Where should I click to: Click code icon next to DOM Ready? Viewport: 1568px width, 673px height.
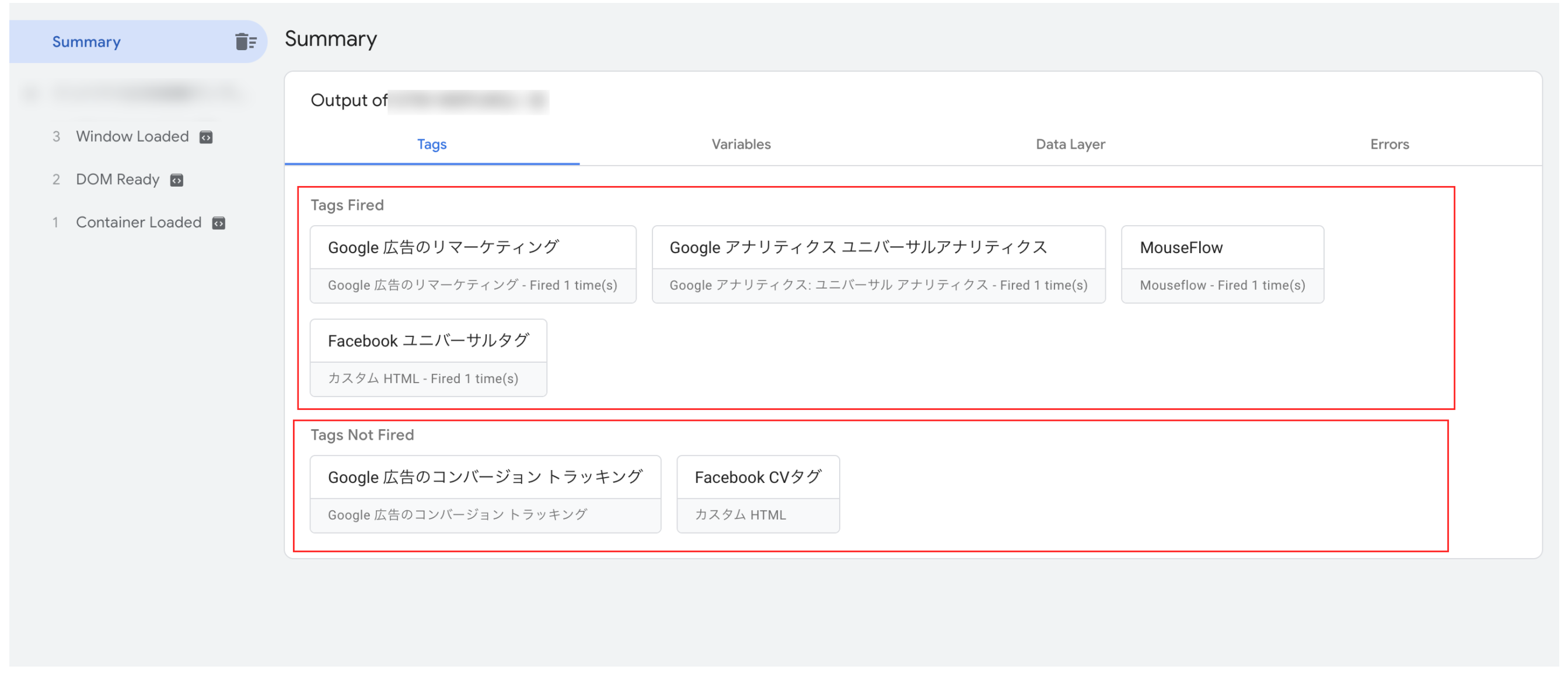176,180
